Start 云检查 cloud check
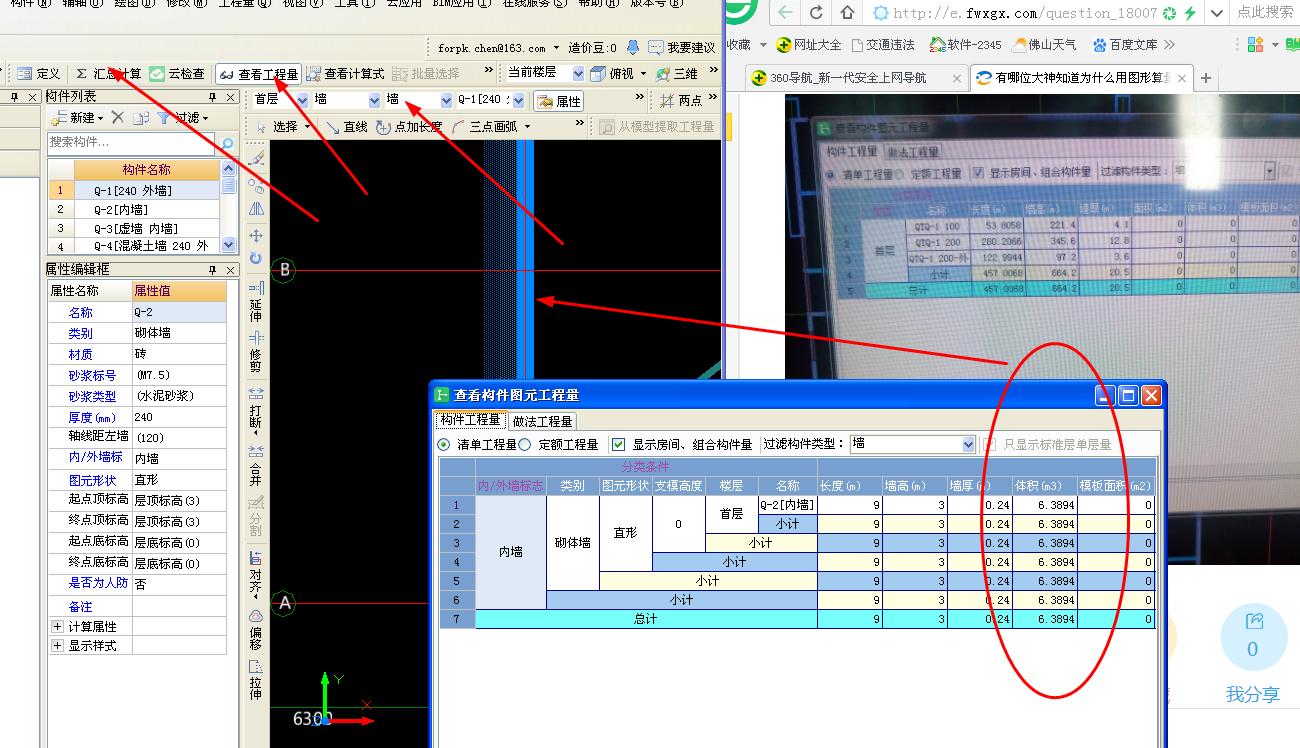The image size is (1300, 748). 177,74
